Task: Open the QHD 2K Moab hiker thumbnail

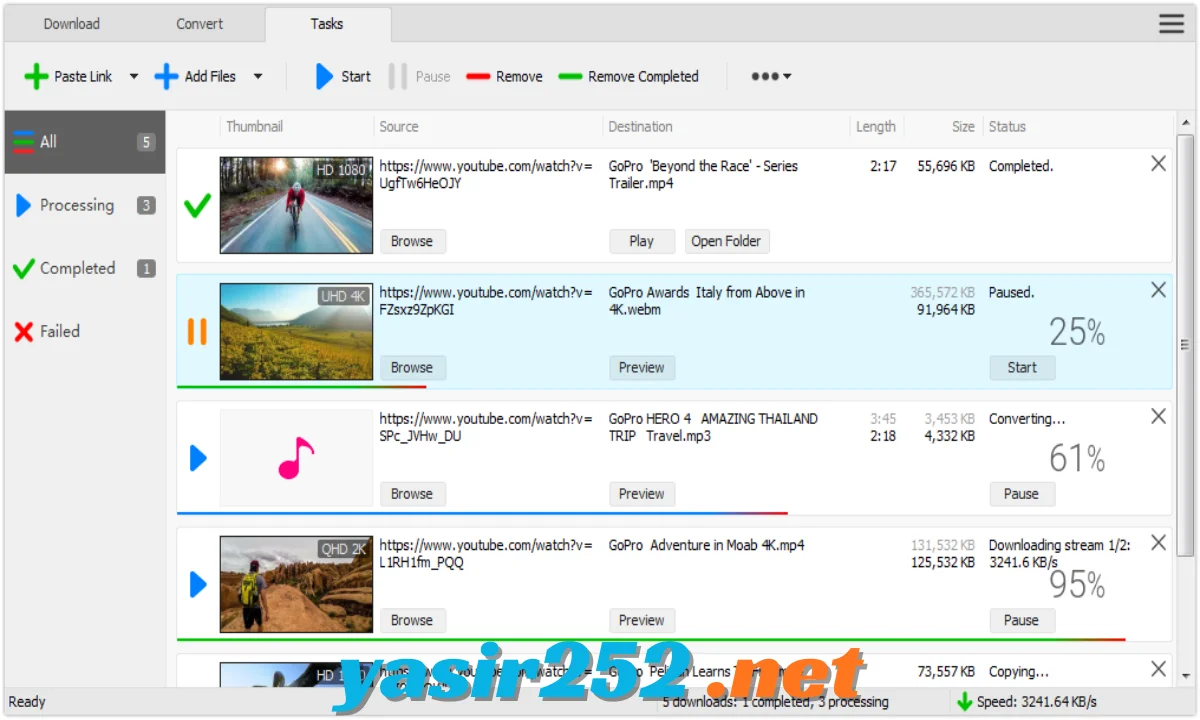Action: click(296, 584)
